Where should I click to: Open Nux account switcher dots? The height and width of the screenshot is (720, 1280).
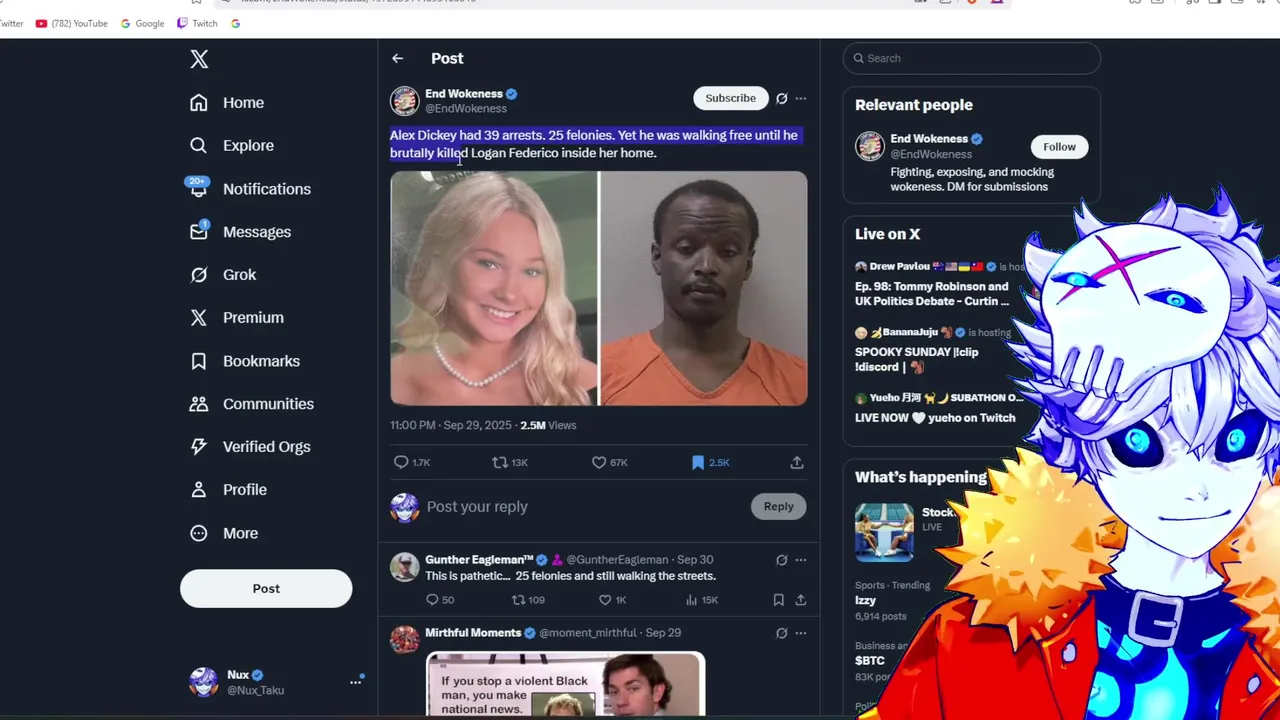click(355, 682)
